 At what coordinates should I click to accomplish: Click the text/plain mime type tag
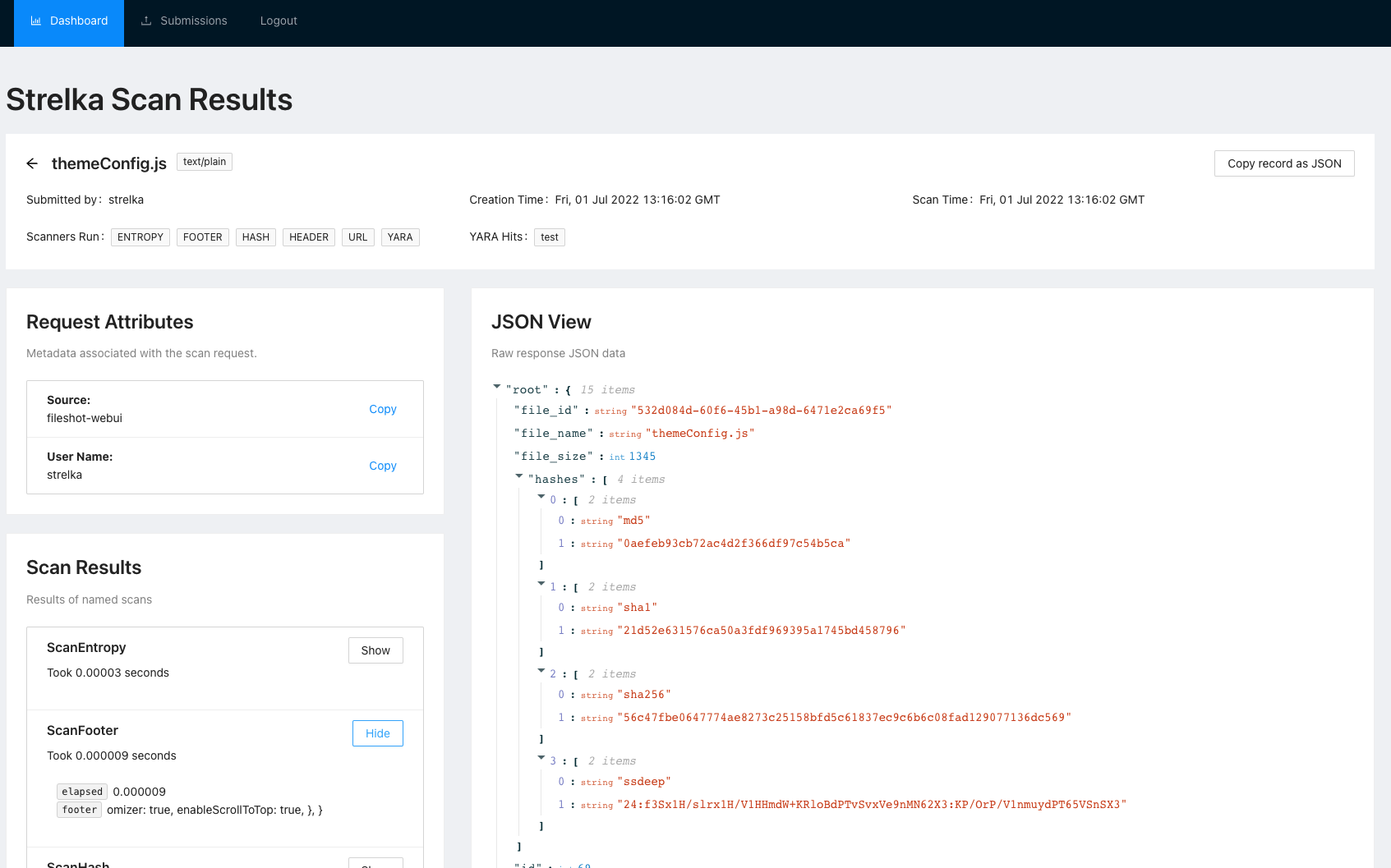pyautogui.click(x=205, y=162)
